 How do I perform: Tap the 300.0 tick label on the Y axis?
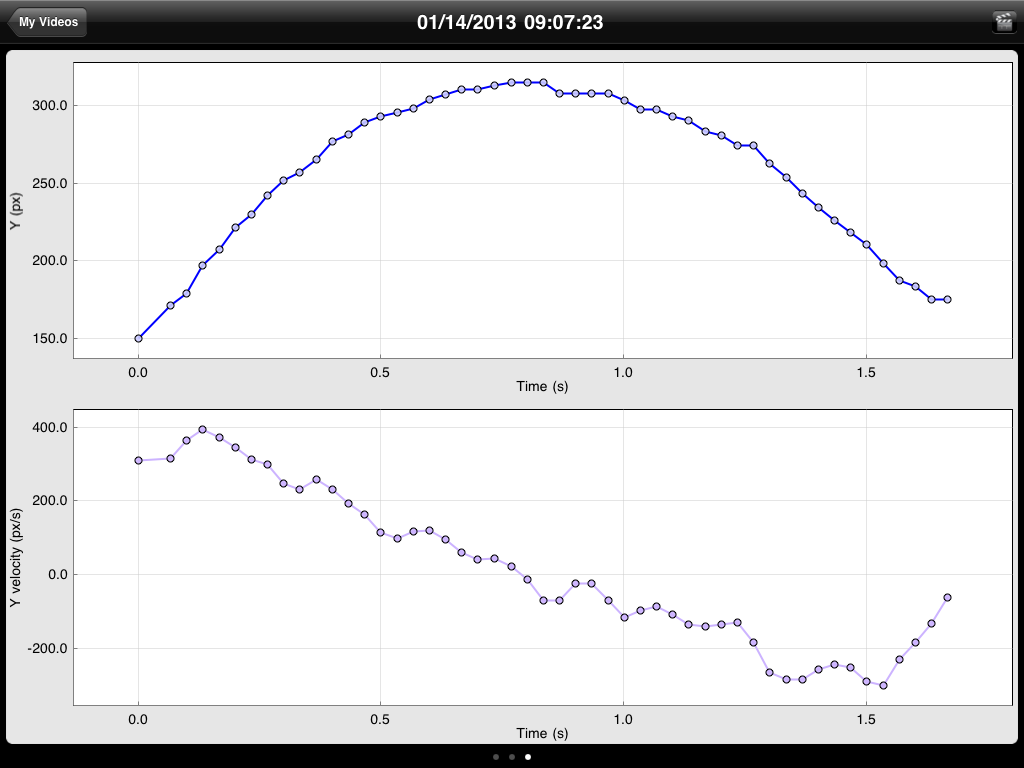point(50,106)
